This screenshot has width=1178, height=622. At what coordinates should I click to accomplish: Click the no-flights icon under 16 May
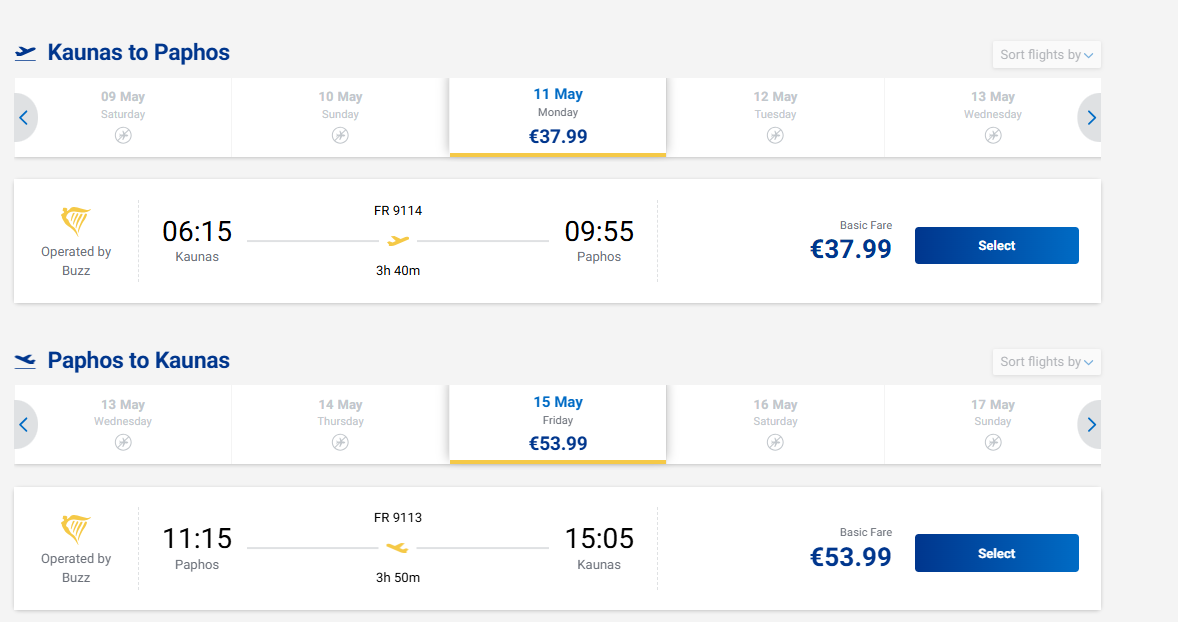(x=775, y=443)
